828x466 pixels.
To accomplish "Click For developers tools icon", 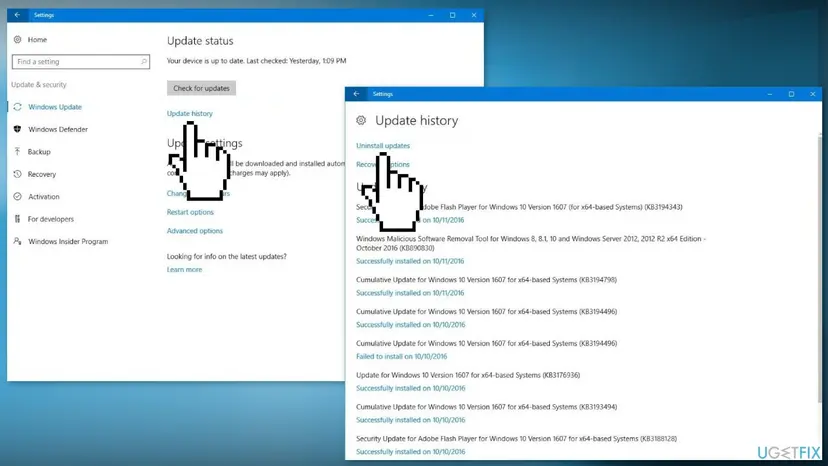I will click(17, 219).
